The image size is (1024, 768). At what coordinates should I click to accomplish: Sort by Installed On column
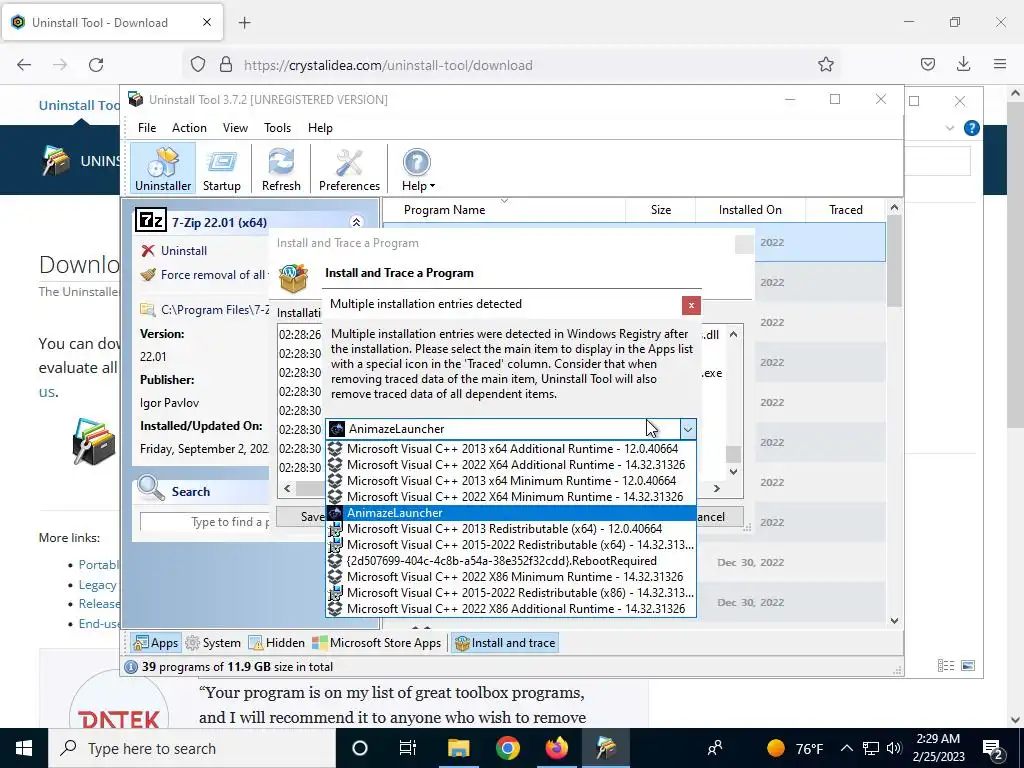tap(750, 210)
